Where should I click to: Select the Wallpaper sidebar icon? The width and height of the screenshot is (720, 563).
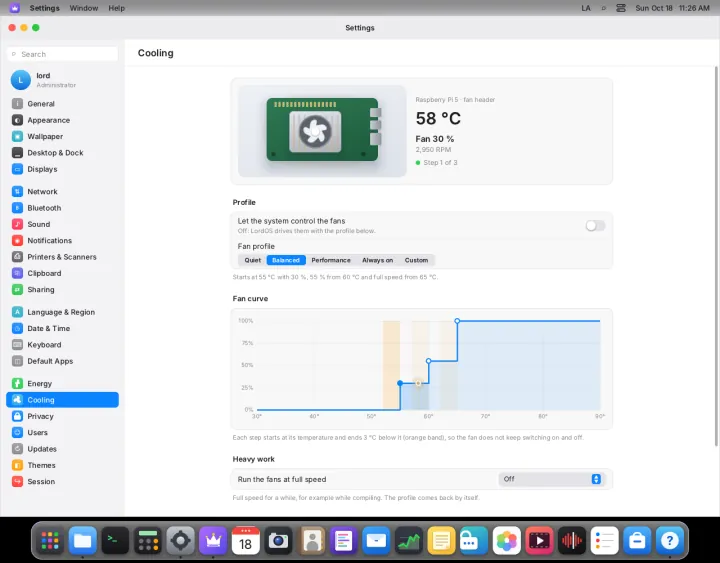coord(17,136)
